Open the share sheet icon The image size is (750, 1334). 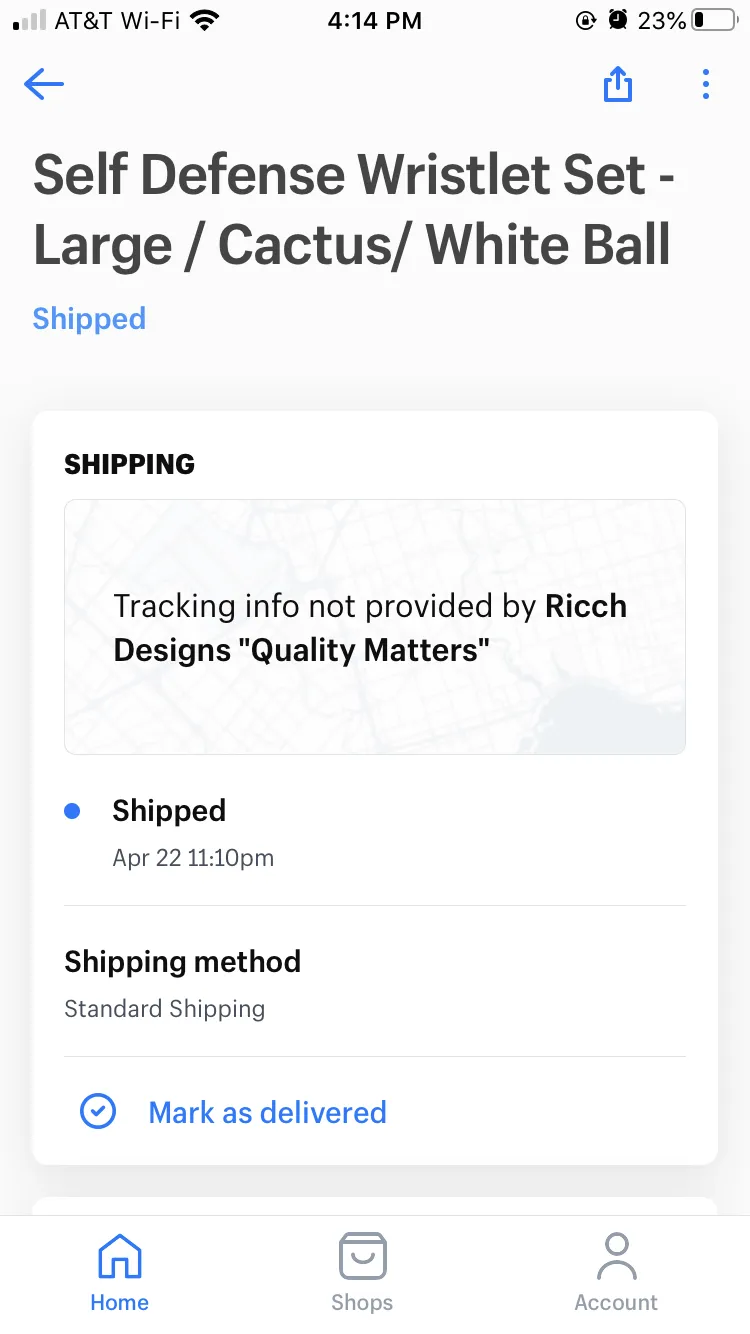pos(618,84)
